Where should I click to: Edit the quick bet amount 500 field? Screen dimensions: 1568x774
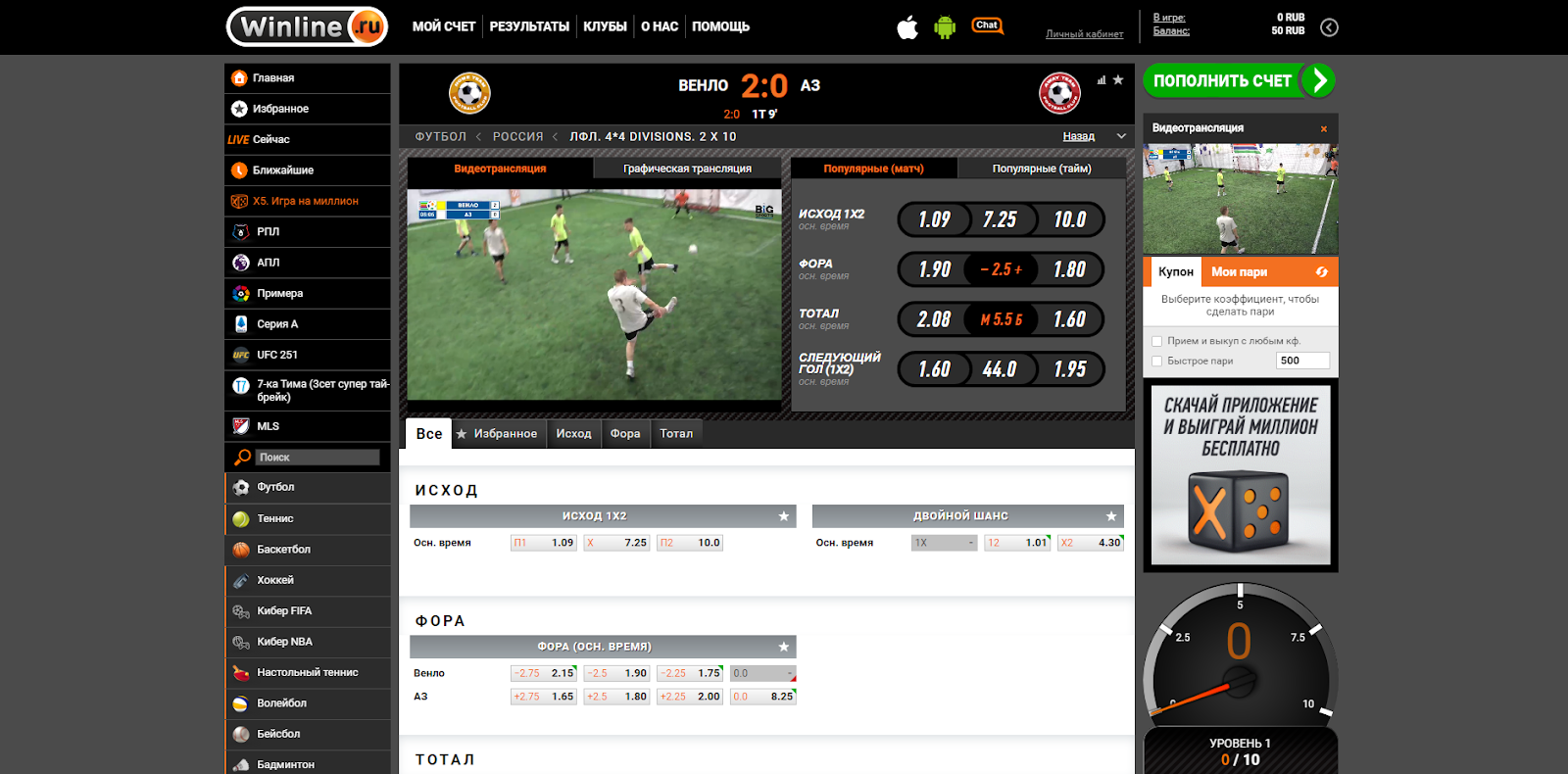[x=1302, y=361]
